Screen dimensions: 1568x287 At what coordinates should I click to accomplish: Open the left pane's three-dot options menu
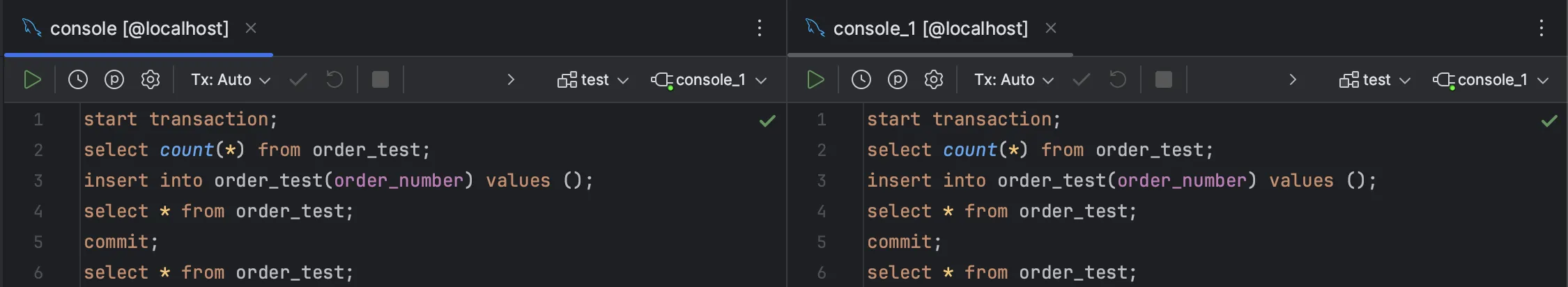click(760, 29)
